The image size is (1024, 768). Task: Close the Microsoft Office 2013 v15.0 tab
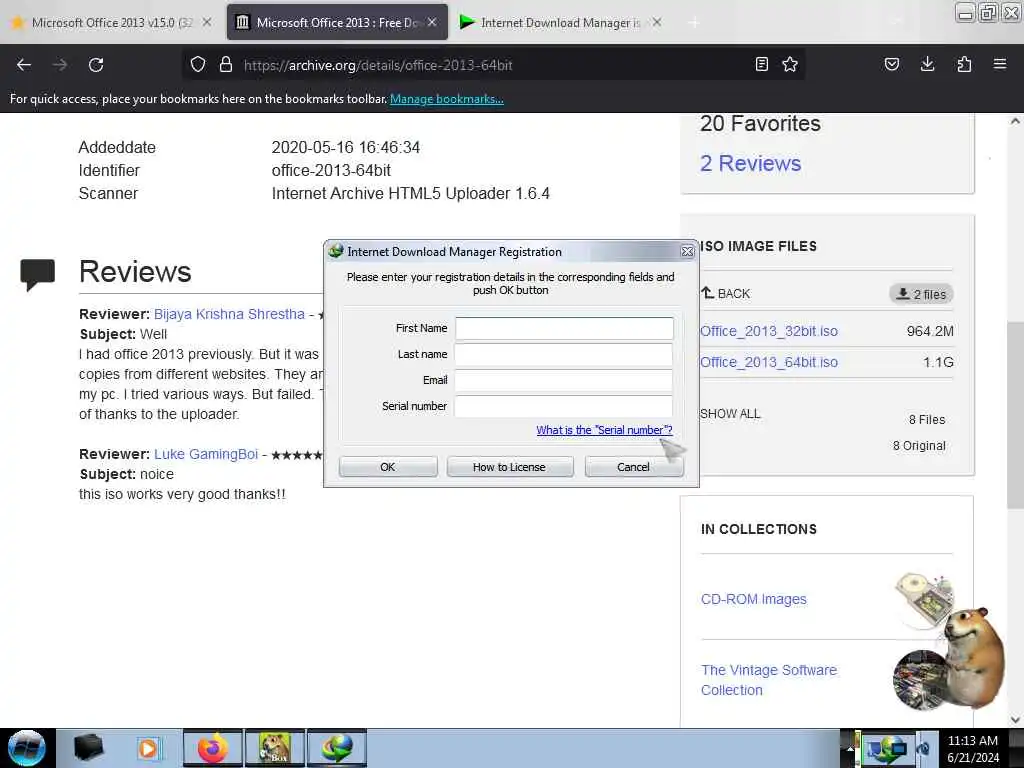(x=206, y=22)
